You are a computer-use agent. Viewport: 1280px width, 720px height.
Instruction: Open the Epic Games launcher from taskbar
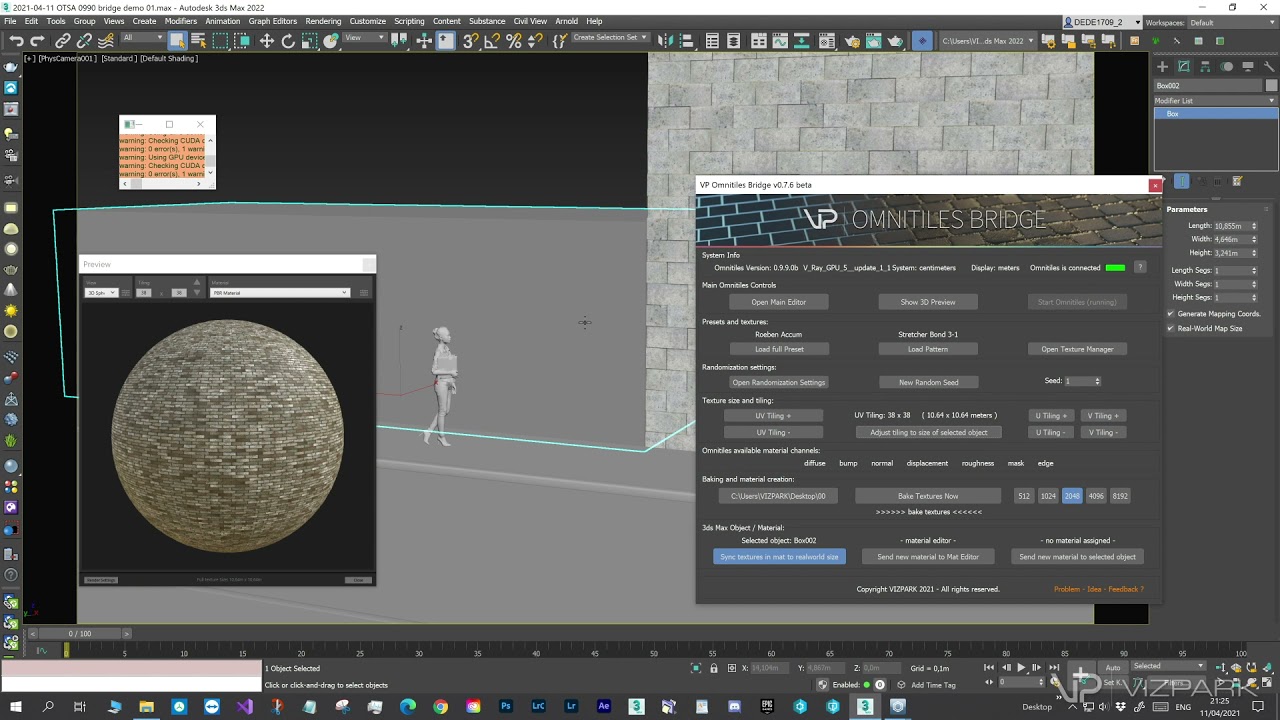(767, 706)
